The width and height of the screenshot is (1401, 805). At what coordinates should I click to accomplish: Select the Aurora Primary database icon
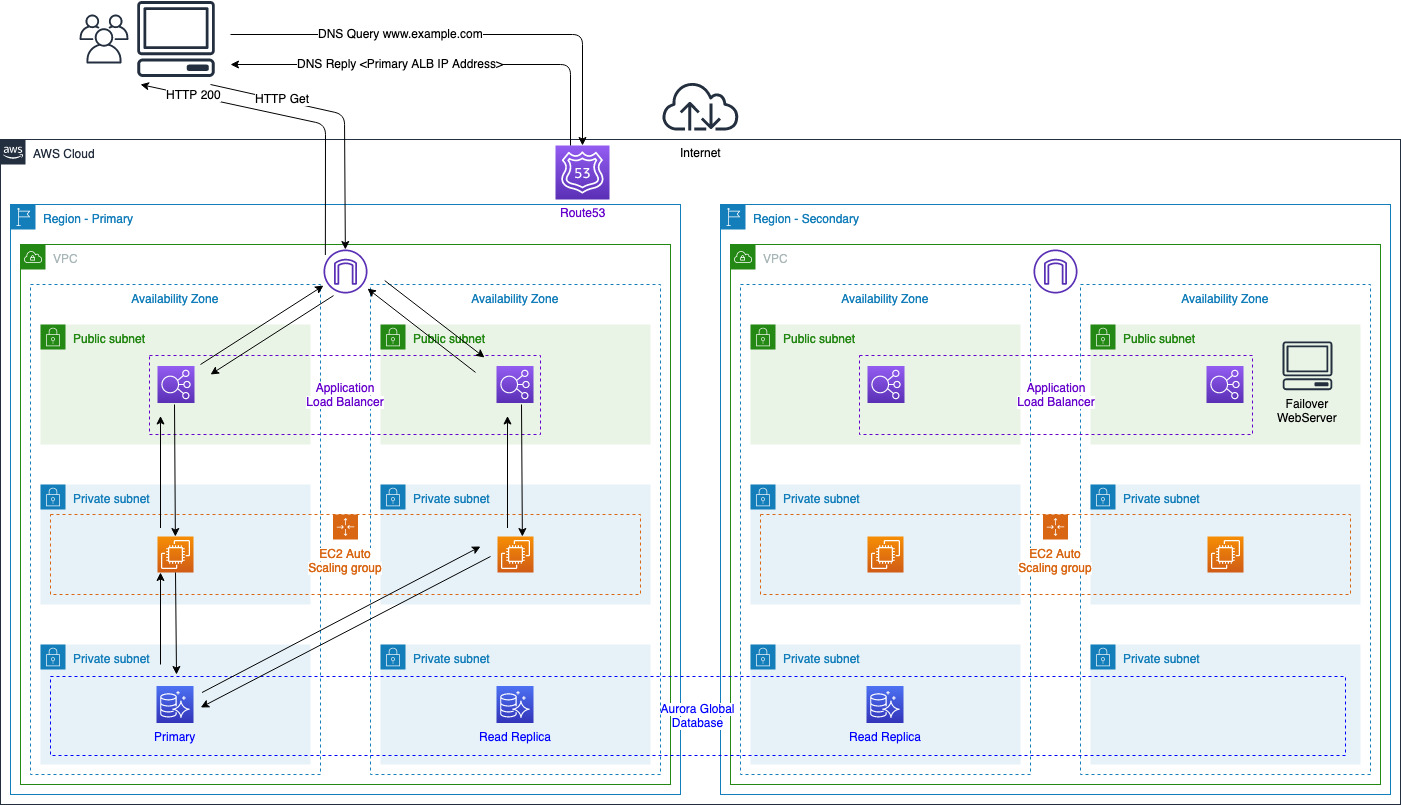(175, 704)
